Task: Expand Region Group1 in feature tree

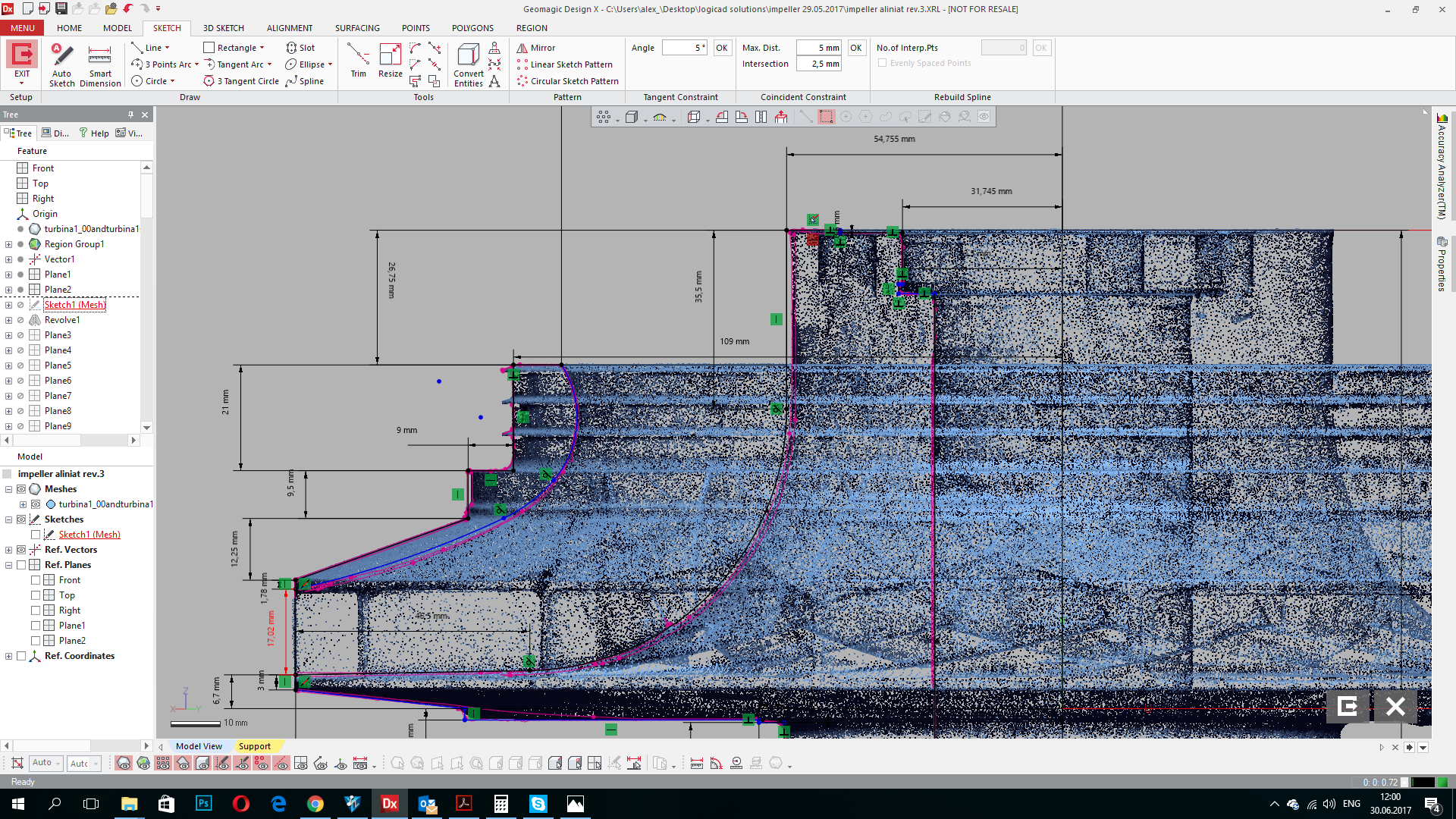Action: (x=8, y=244)
